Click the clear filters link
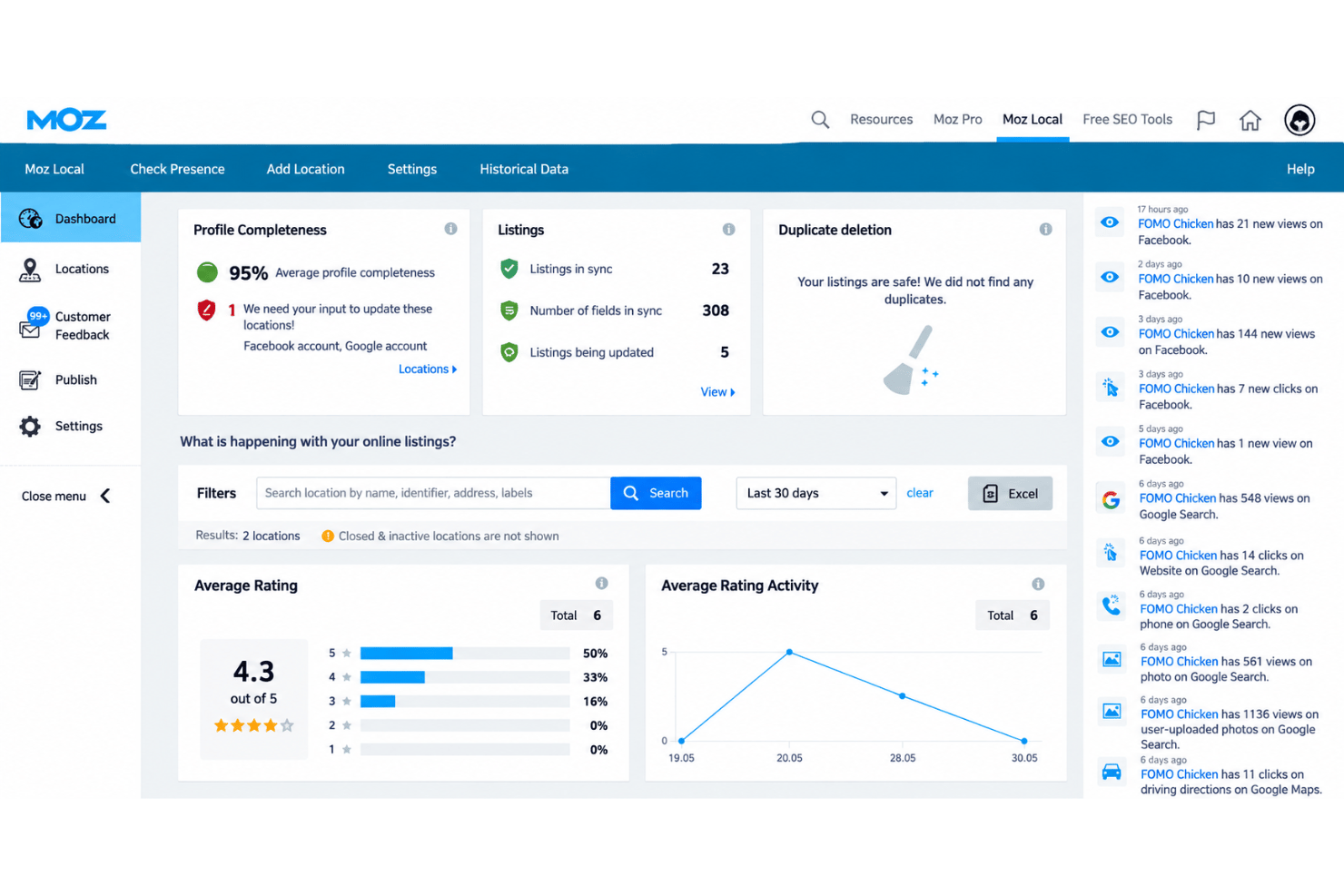This screenshot has width=1344, height=896. [x=920, y=493]
